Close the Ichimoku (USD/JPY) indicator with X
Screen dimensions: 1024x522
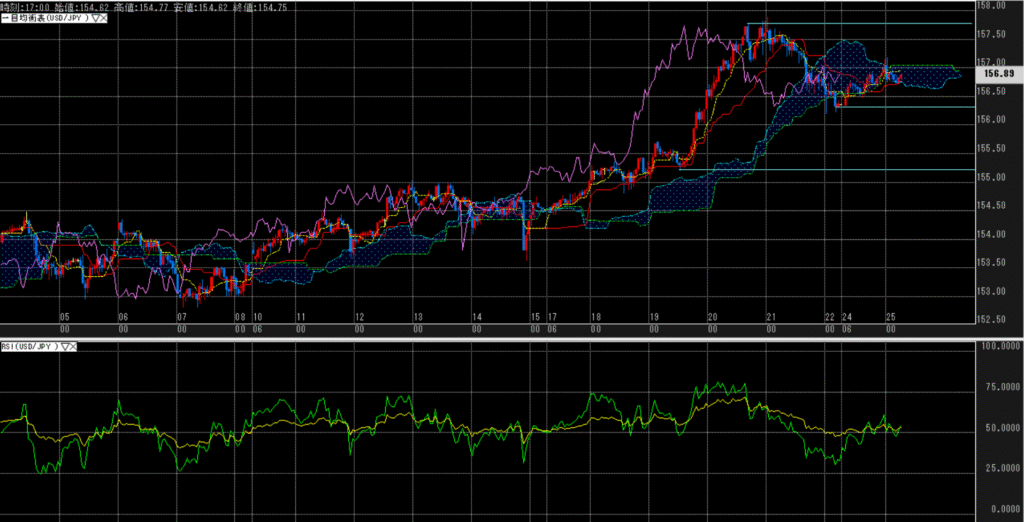click(104, 17)
